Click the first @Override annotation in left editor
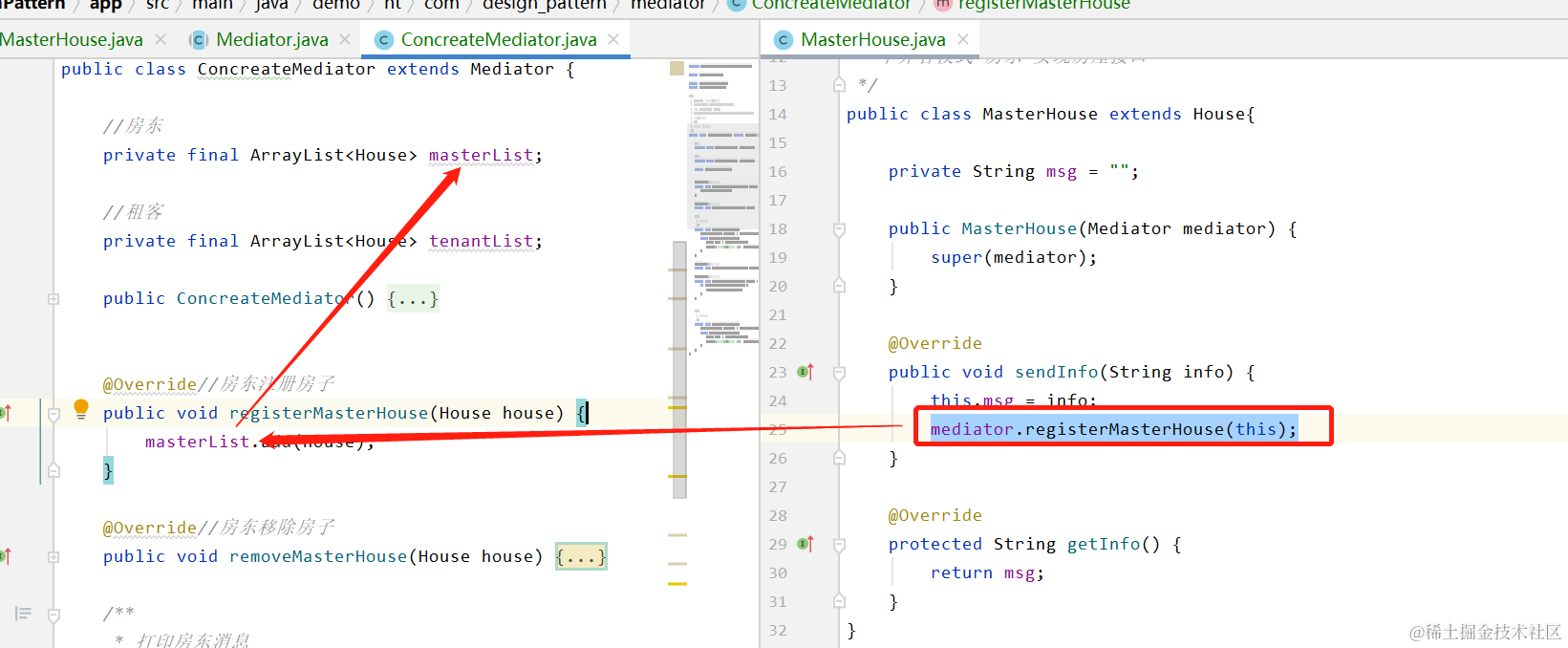 point(150,384)
